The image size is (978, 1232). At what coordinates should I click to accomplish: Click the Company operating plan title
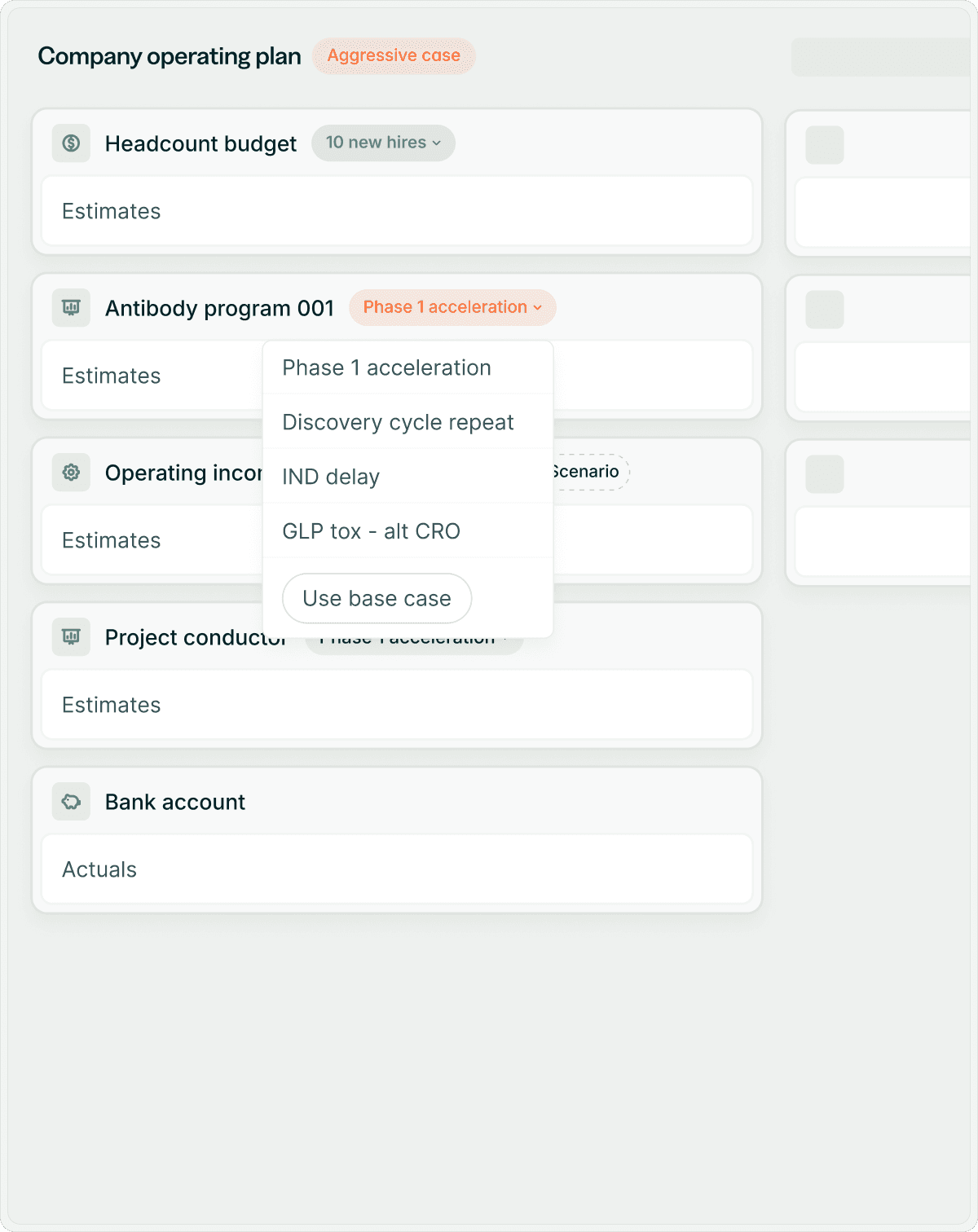tap(170, 56)
